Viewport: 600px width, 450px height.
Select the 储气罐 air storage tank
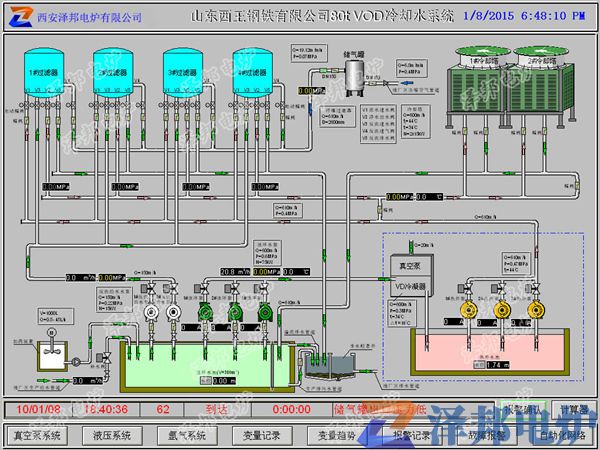point(355,70)
